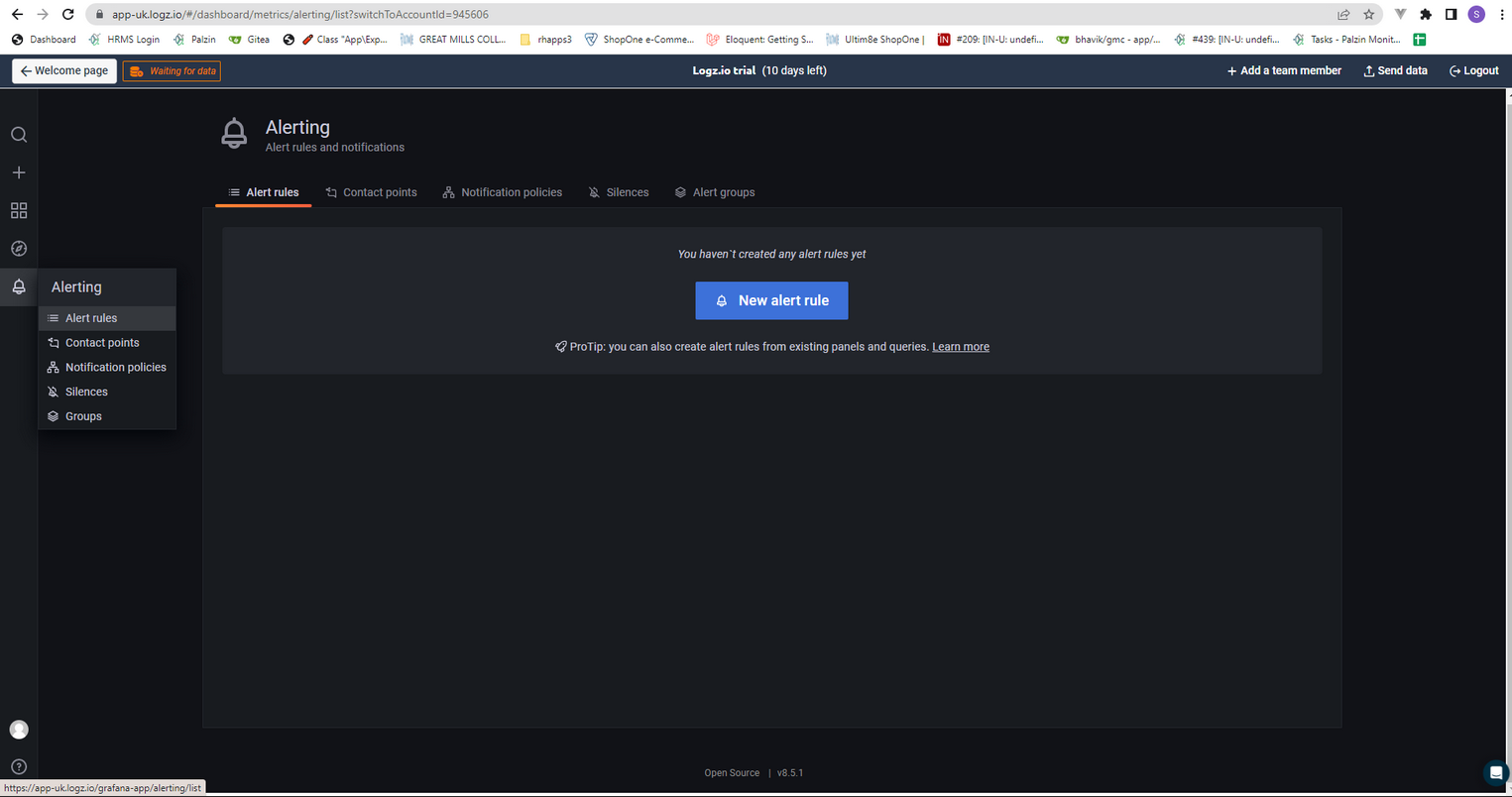The height and width of the screenshot is (797, 1512).
Task: Select Contact points in Alerting flyout menu
Action: coord(107,343)
